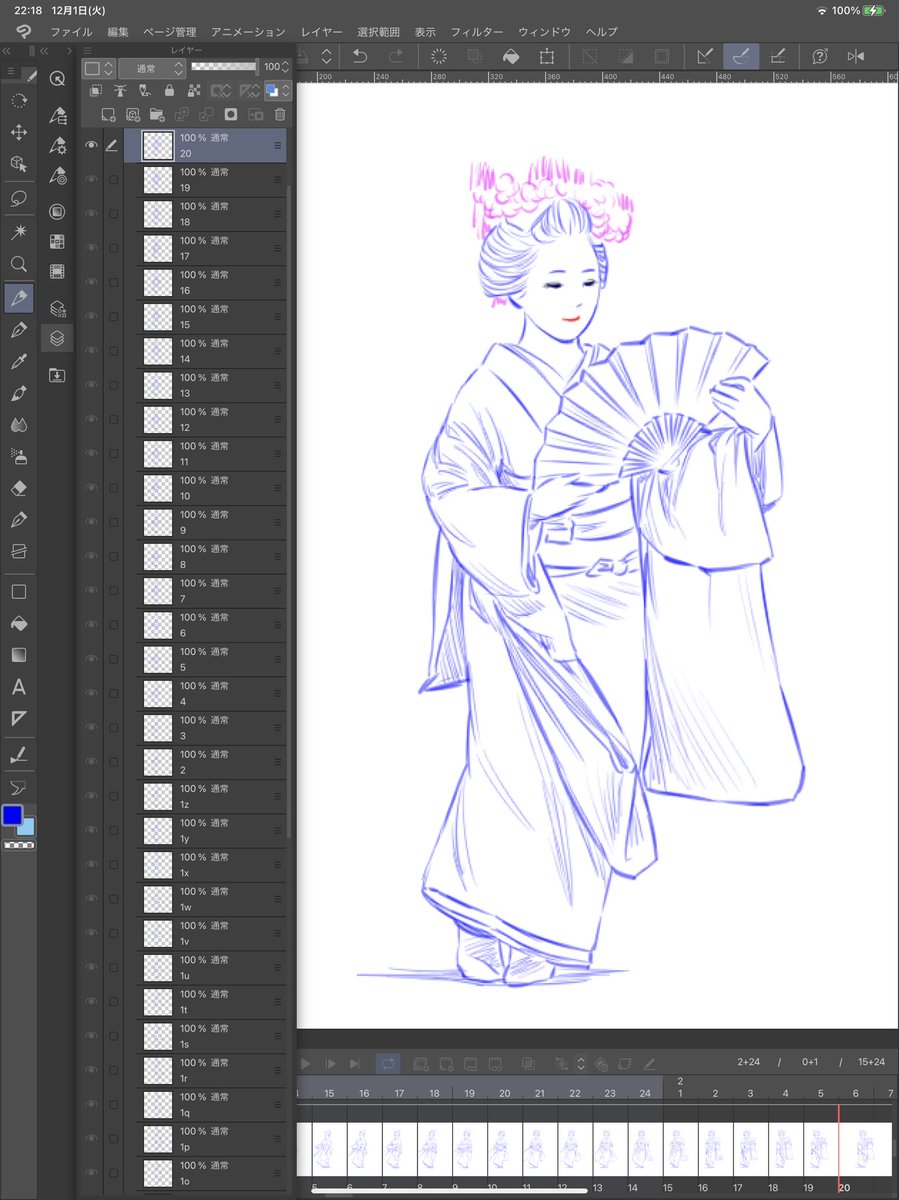
Task: Hide layer 20 with the eye icon
Action: tap(92, 145)
